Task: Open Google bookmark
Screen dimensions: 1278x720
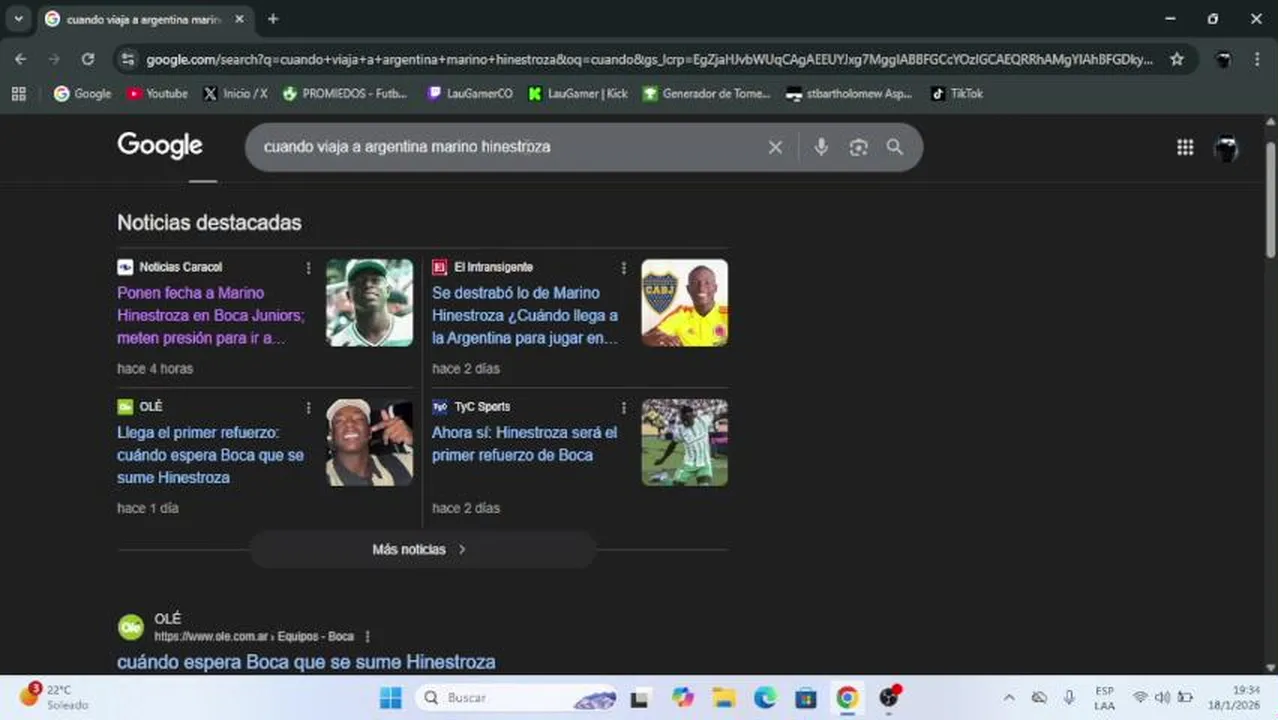Action: [82, 93]
